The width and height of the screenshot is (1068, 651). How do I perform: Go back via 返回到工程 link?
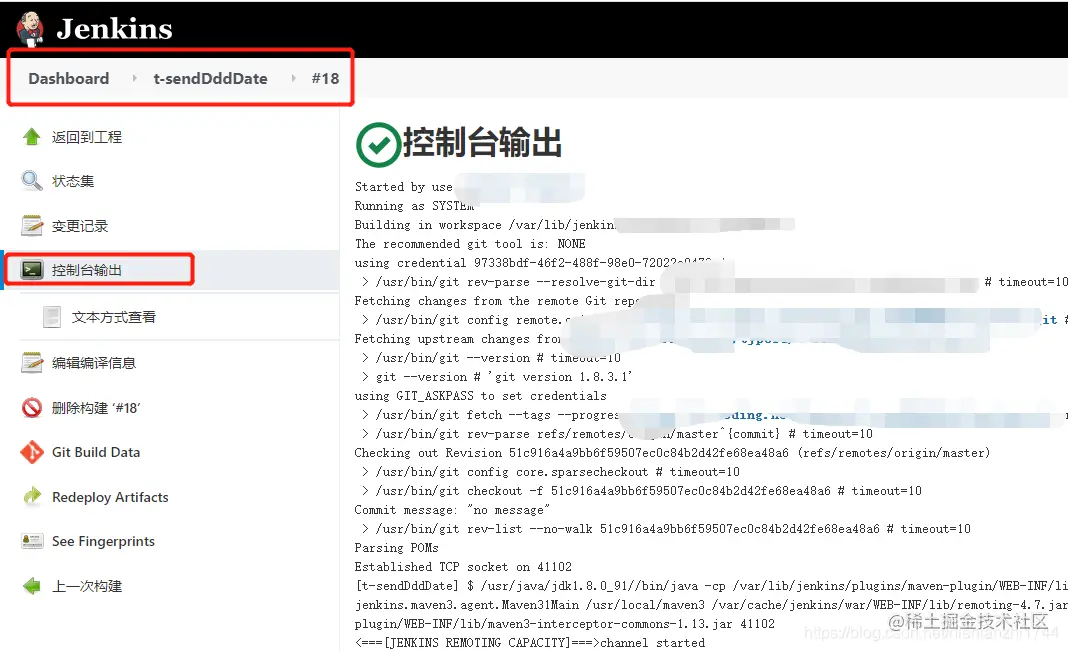click(87, 137)
